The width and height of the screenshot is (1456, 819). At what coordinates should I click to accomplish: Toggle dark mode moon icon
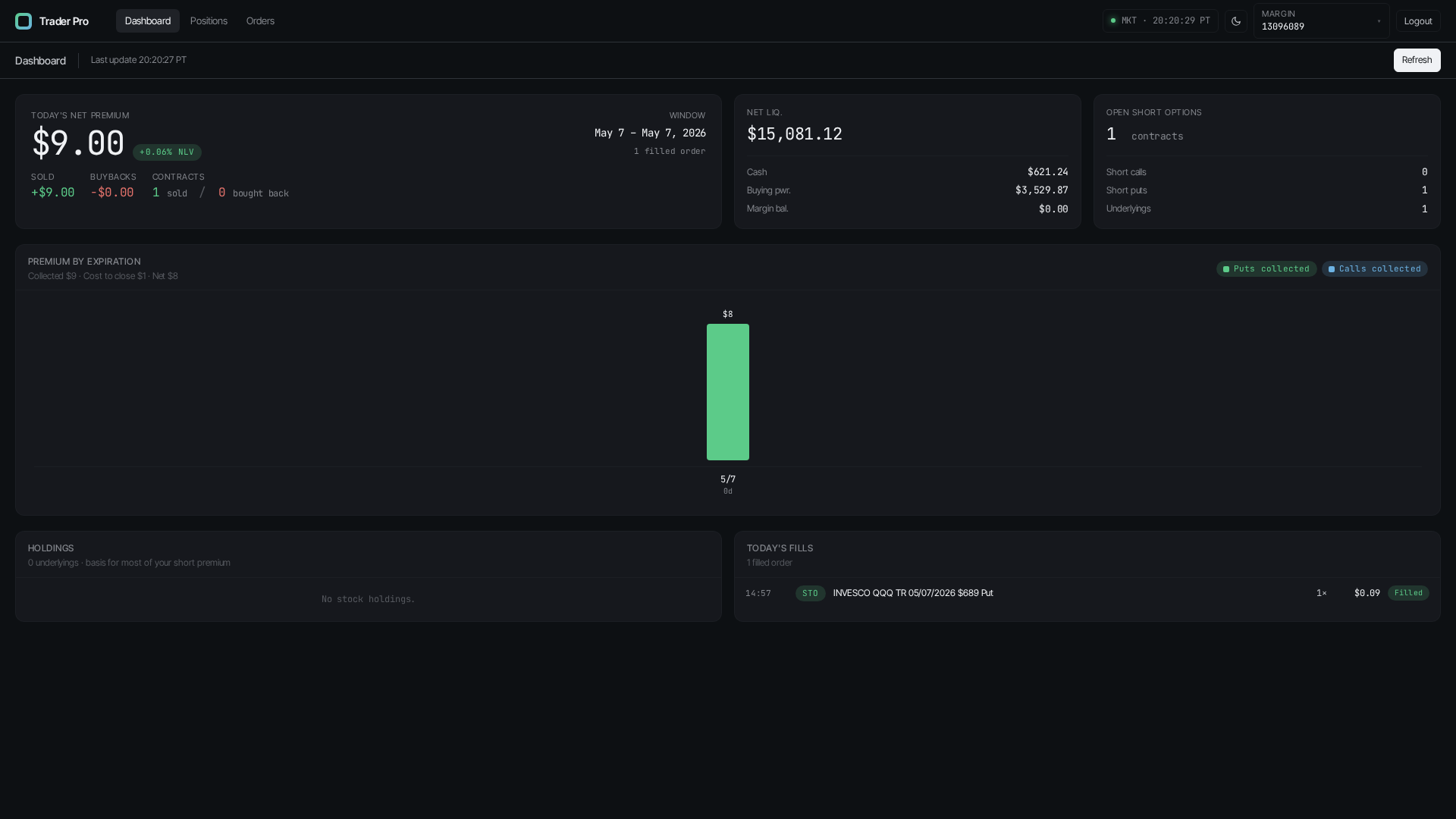coord(1236,21)
